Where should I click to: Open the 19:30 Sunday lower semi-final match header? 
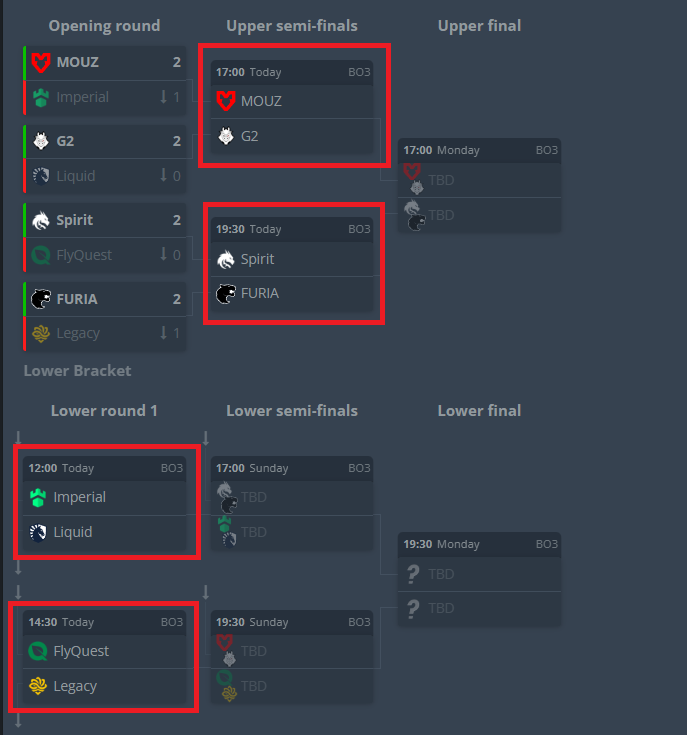pyautogui.click(x=292, y=622)
